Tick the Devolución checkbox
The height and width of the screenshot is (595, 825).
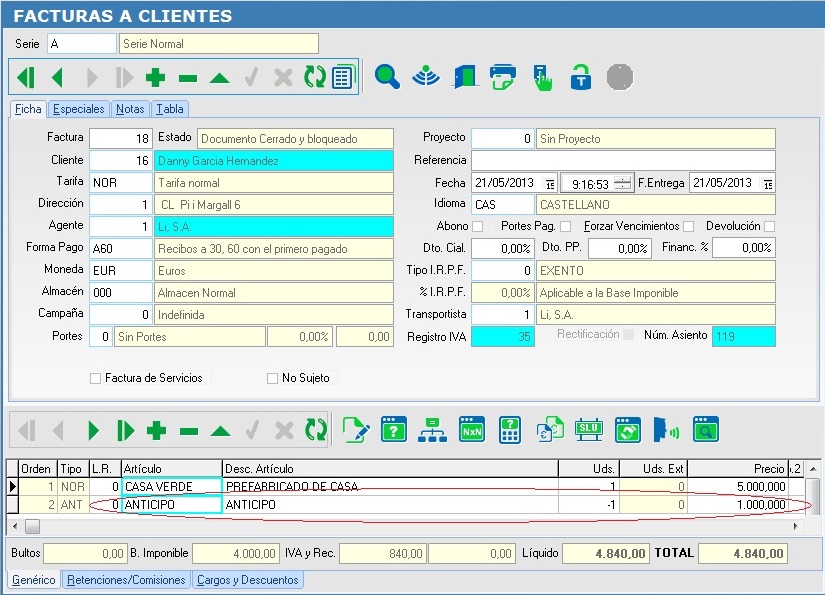coord(769,227)
